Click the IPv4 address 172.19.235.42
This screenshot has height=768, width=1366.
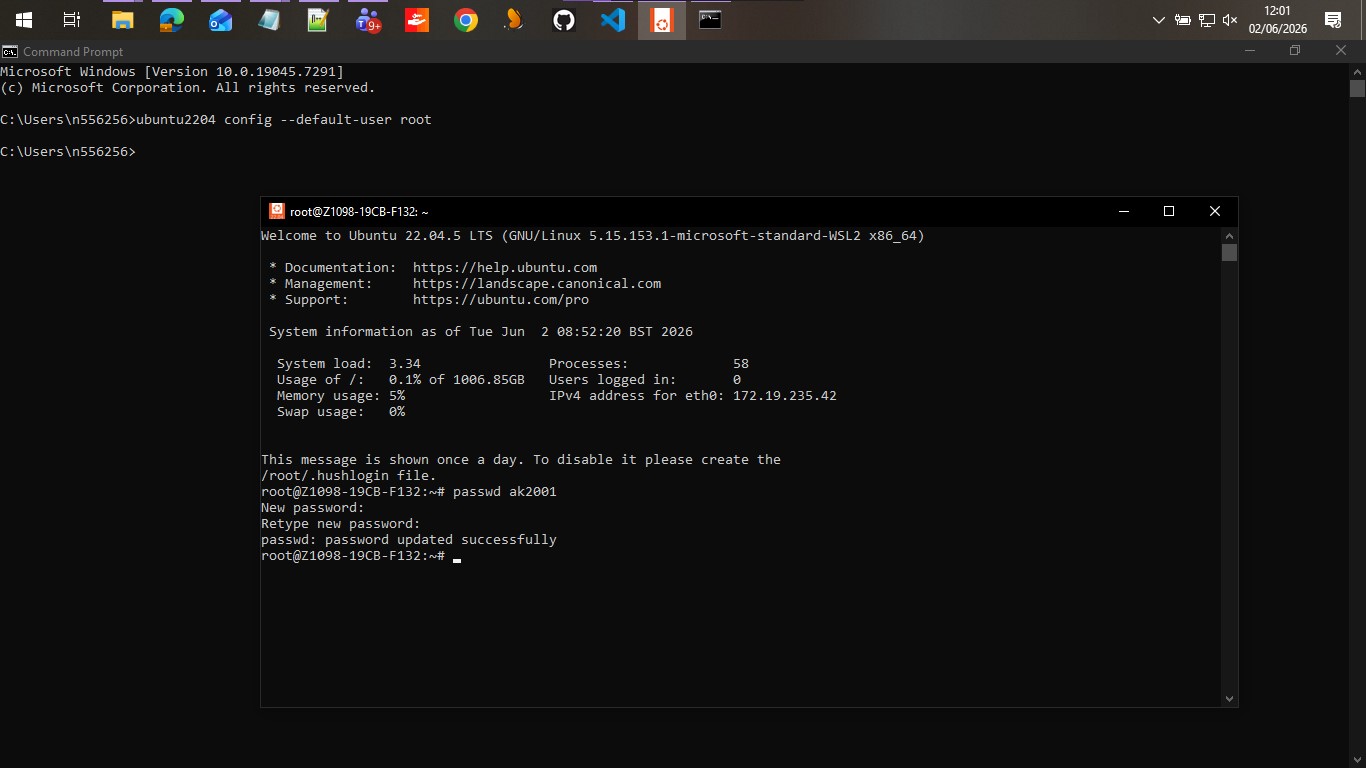pos(785,396)
